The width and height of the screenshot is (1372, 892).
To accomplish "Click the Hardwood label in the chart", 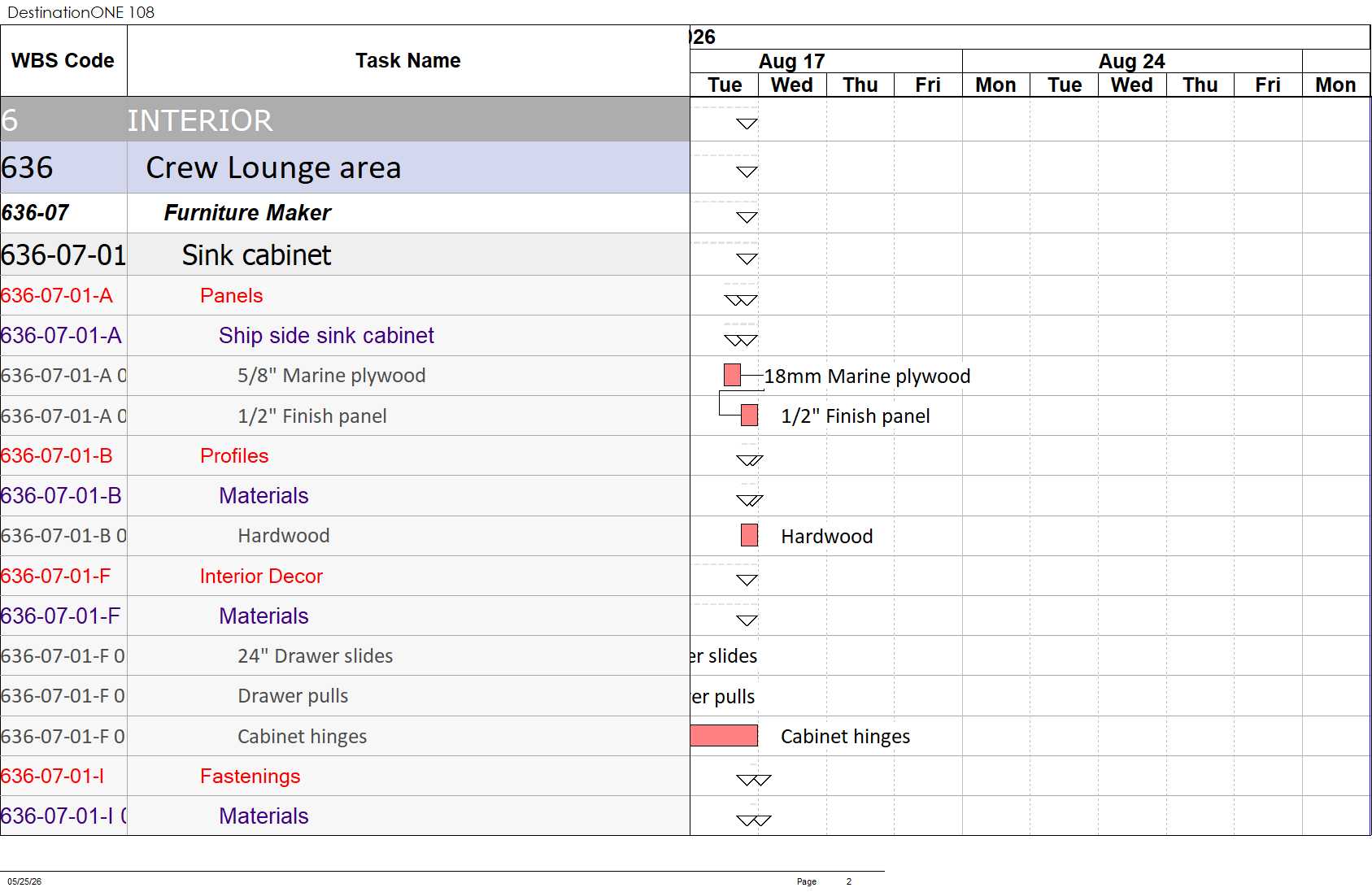I will pyautogui.click(x=826, y=536).
